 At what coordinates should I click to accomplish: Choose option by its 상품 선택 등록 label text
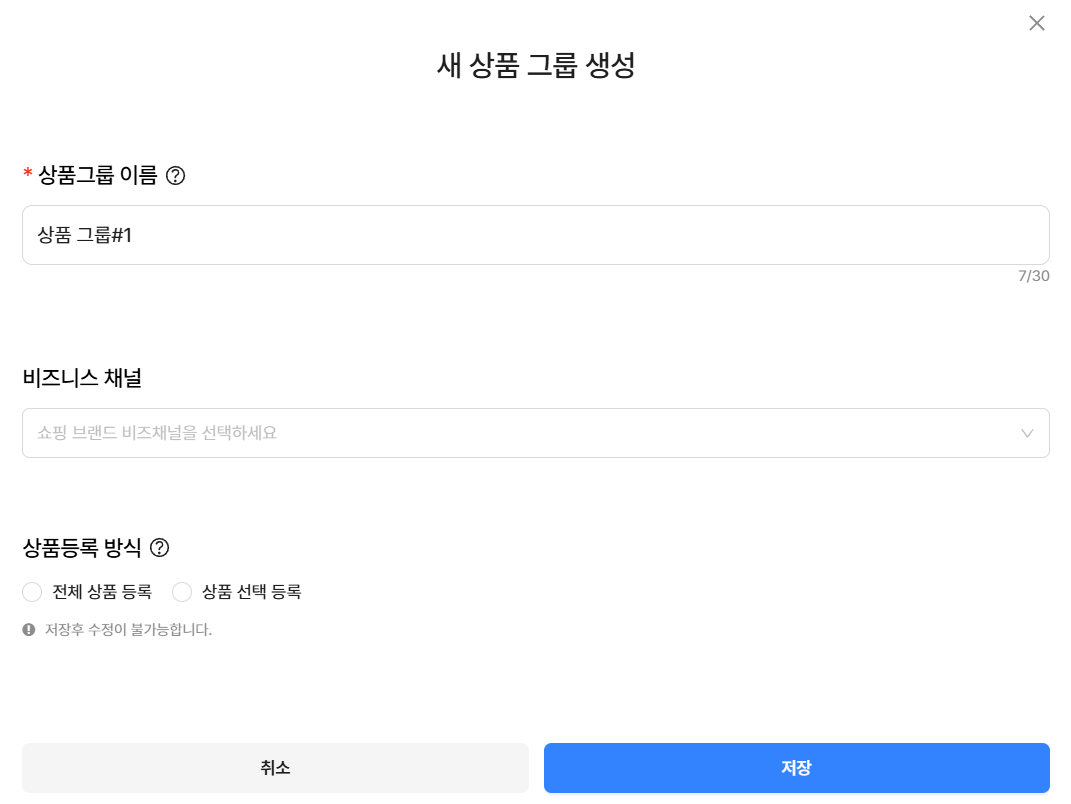(x=251, y=592)
